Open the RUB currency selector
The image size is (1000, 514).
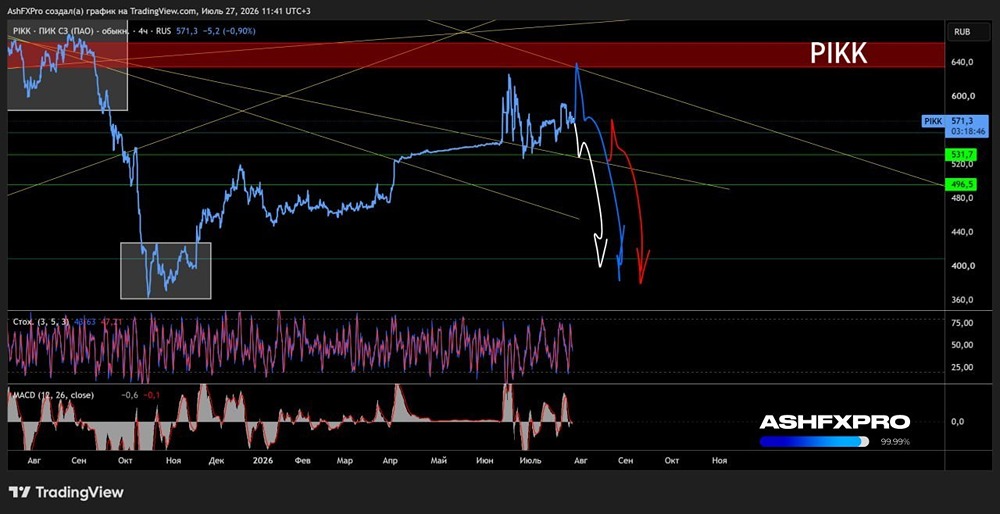pyautogui.click(x=960, y=31)
